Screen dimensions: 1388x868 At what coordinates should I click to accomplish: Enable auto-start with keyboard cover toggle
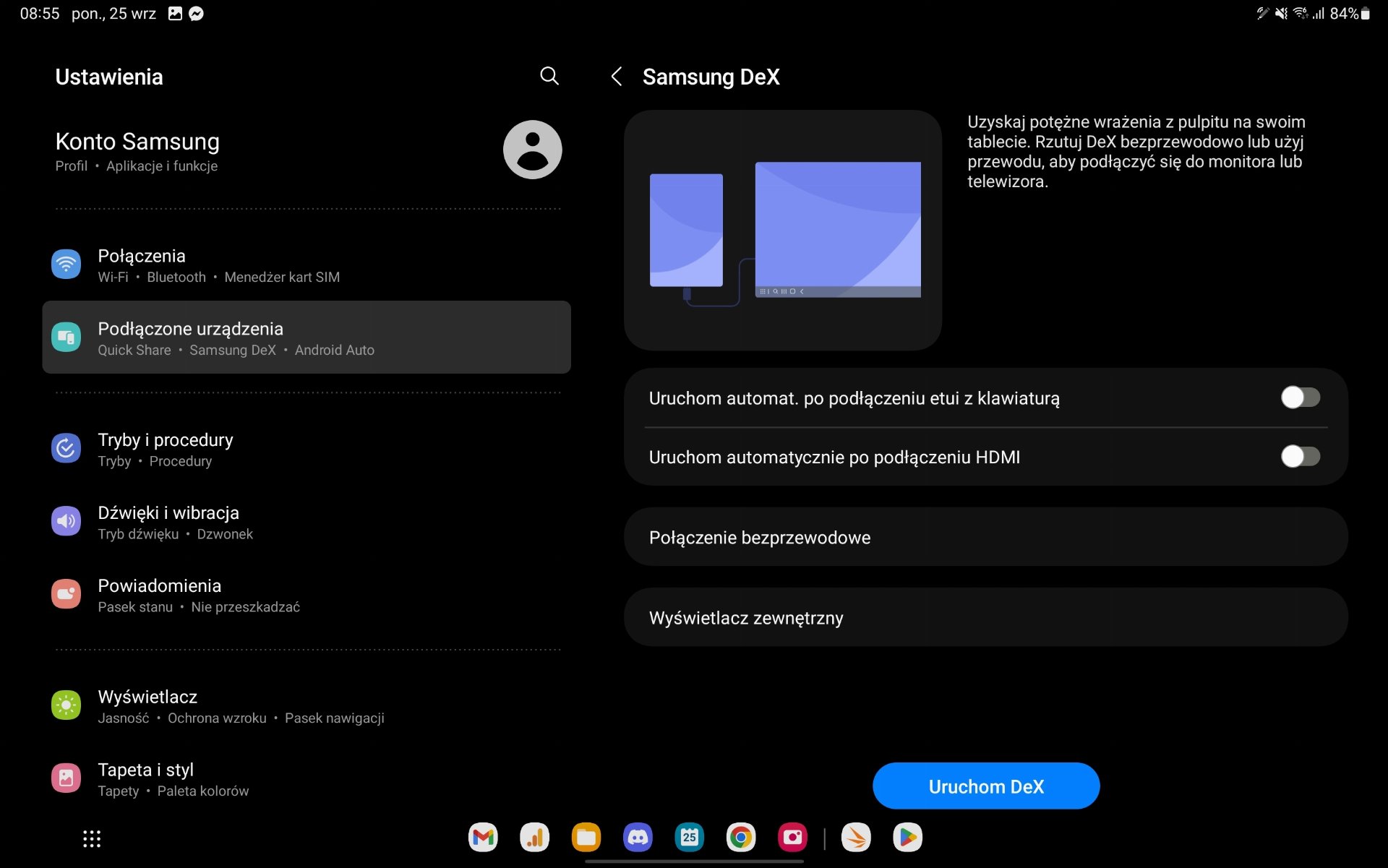(x=1300, y=398)
